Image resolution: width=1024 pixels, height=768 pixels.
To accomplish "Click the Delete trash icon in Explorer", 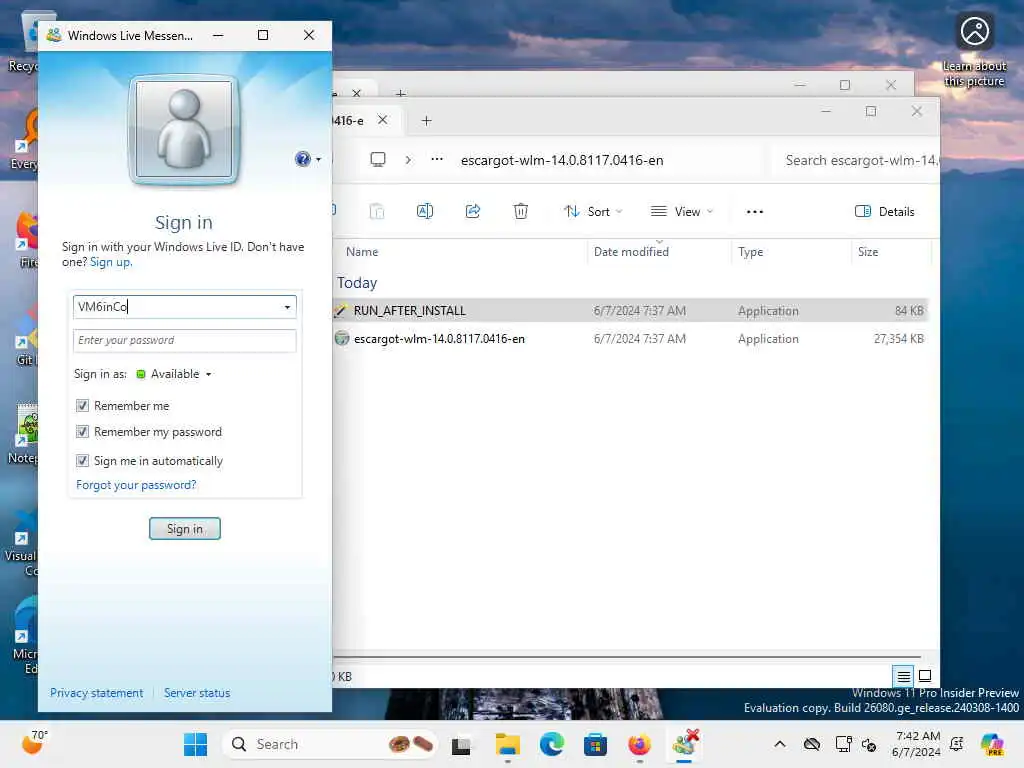I will click(x=520, y=211).
